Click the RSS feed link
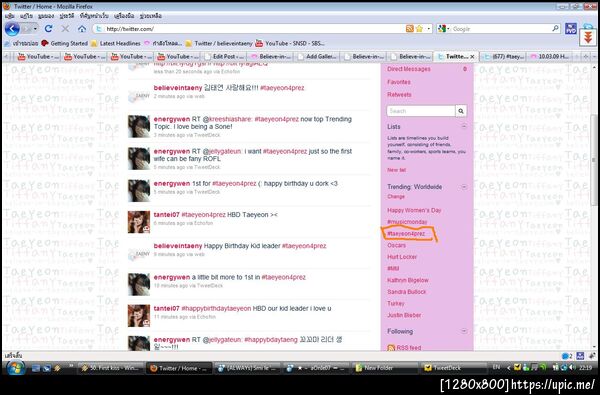 pos(409,348)
